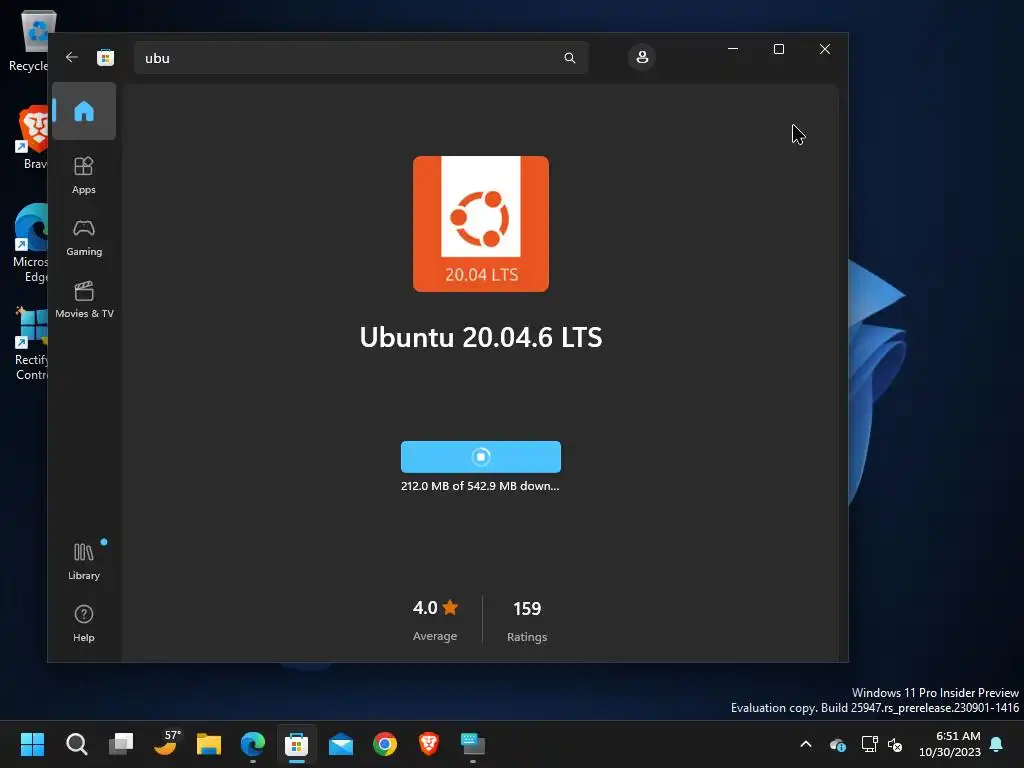Select the Rectify Control desktop shortcut

point(31,344)
